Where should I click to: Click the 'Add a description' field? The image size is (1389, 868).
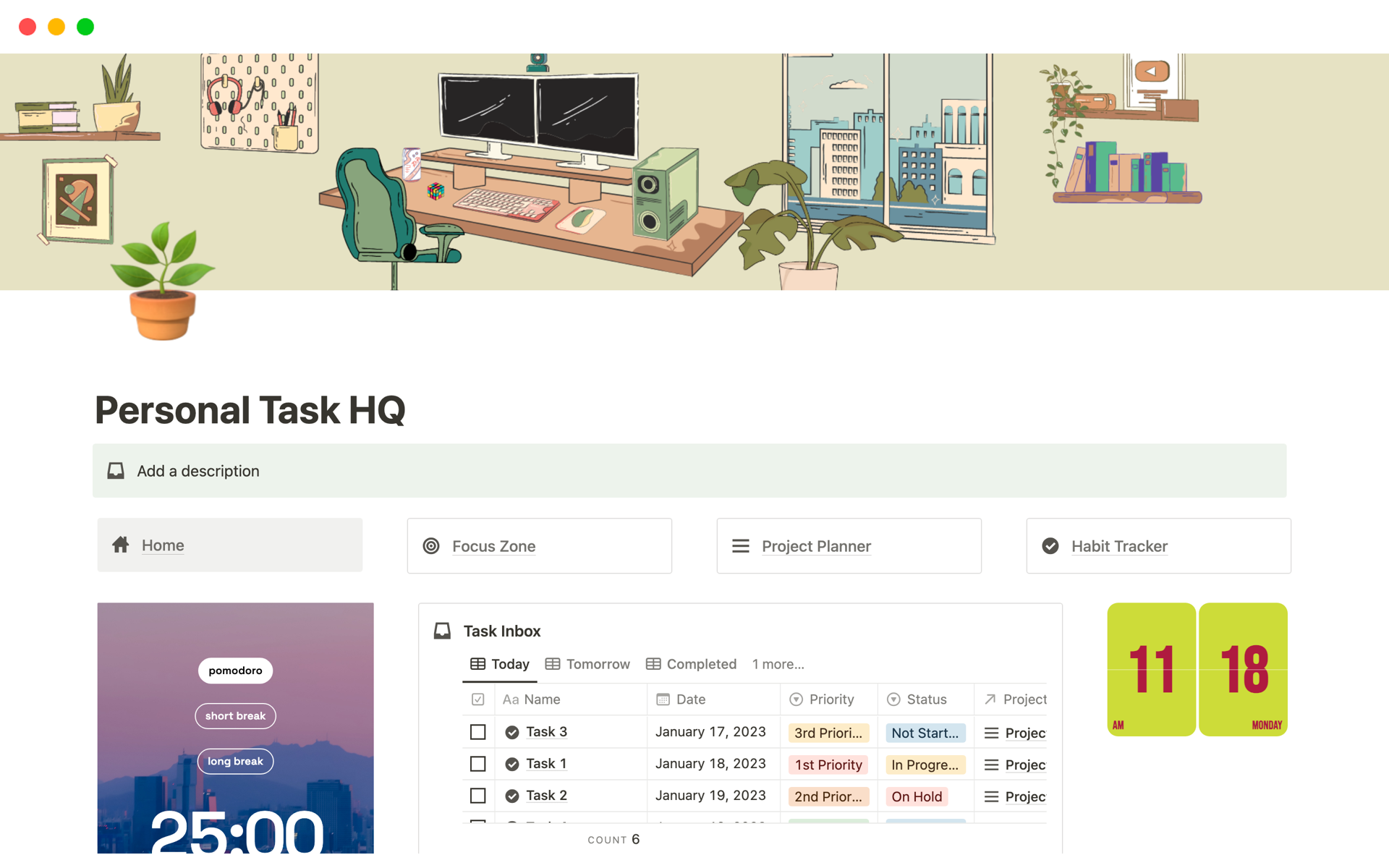pyautogui.click(x=198, y=471)
